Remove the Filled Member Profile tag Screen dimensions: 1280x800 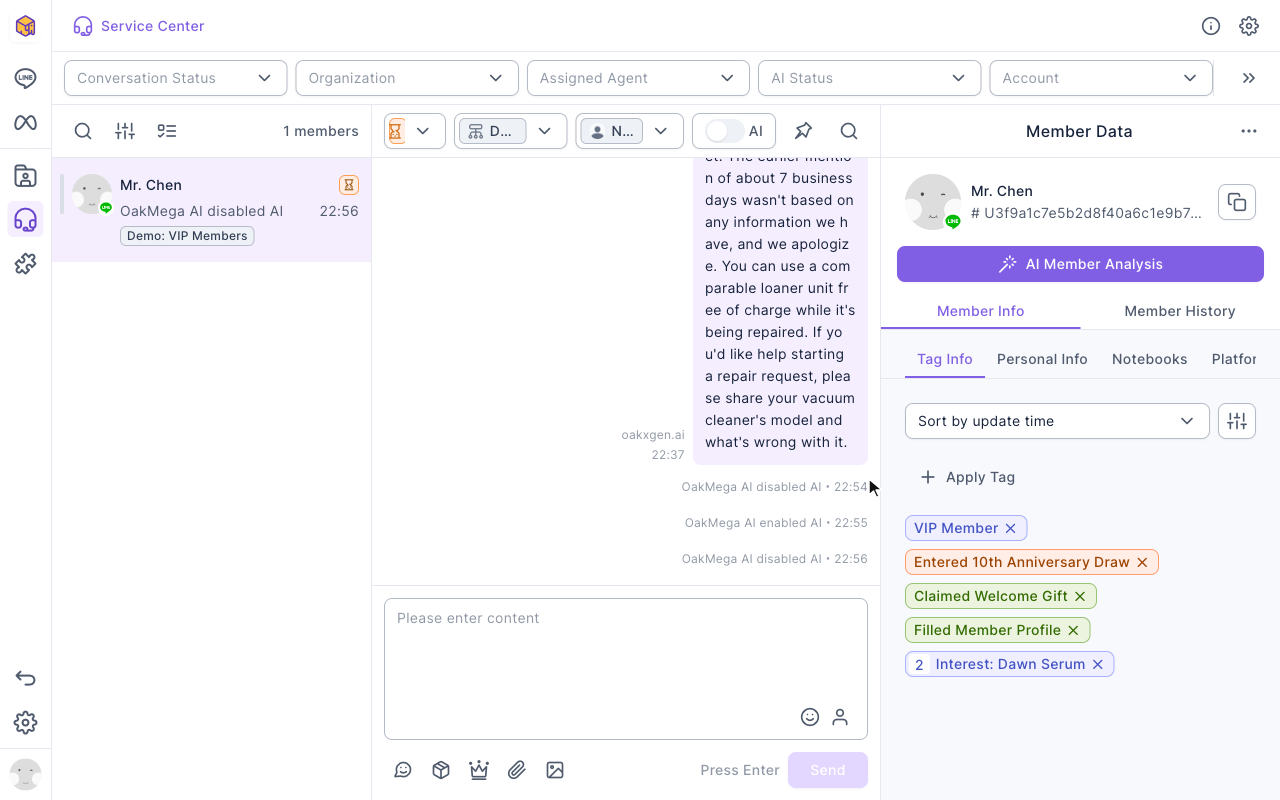tap(1073, 630)
